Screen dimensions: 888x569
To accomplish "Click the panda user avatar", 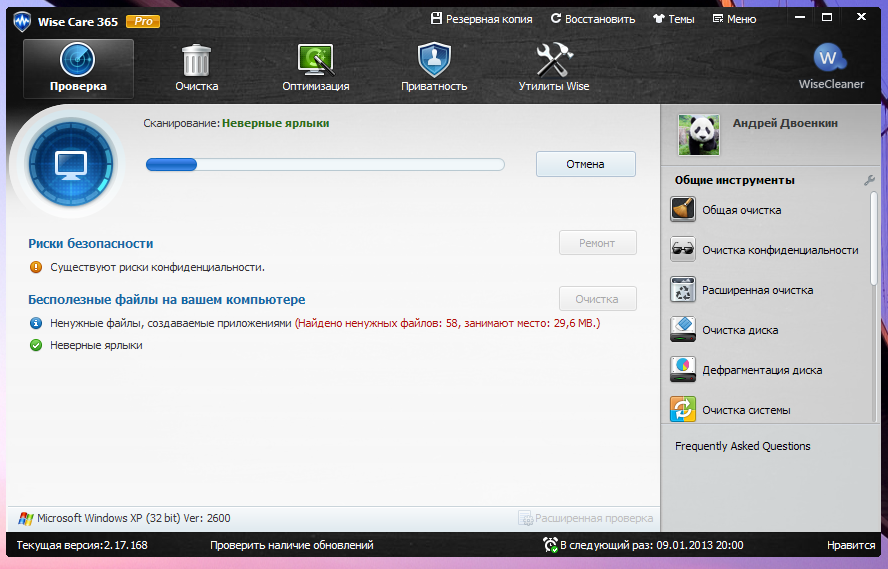I will click(699, 135).
